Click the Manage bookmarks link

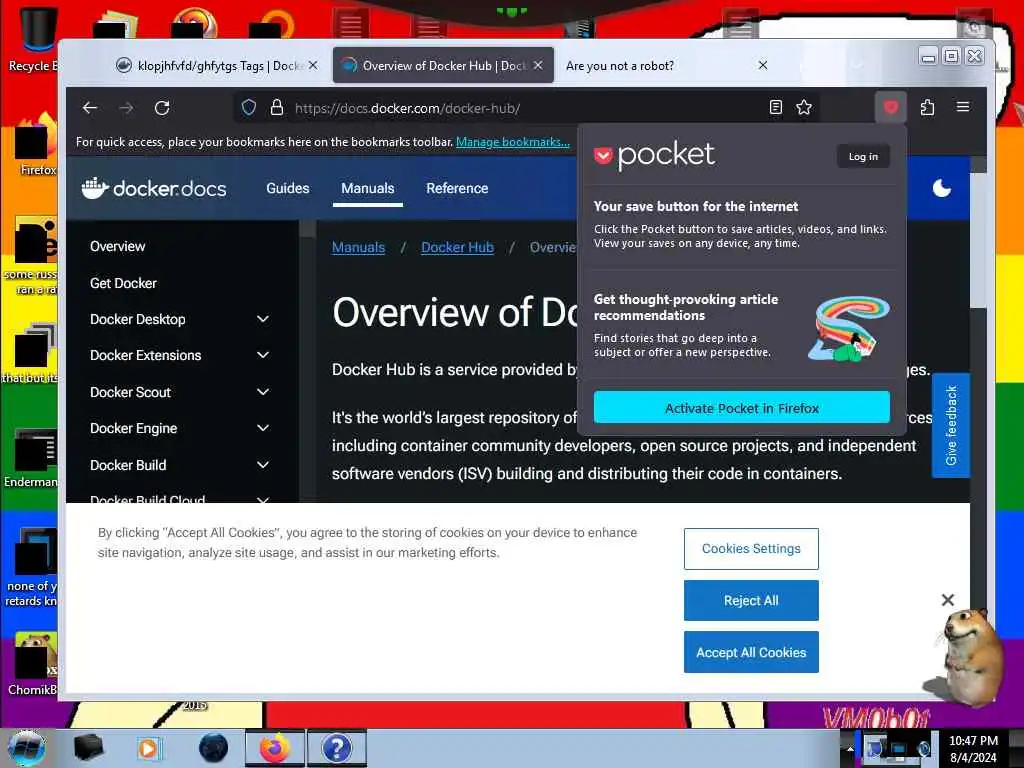click(513, 142)
